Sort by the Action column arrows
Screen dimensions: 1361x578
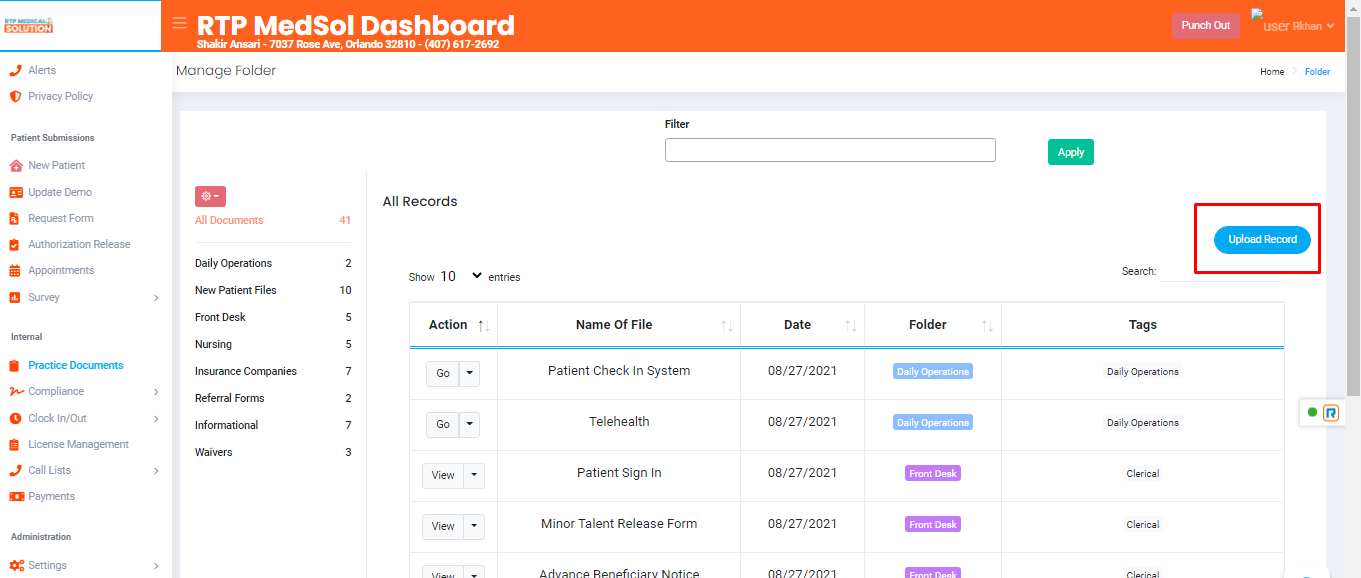click(484, 325)
